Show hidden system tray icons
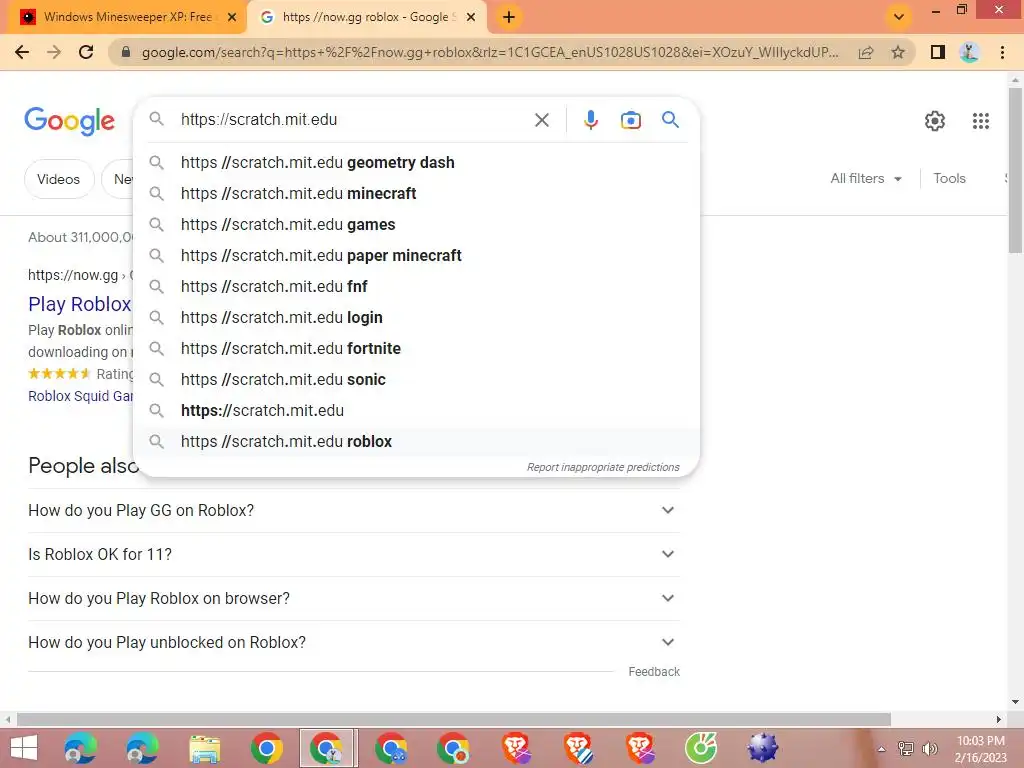 [881, 749]
